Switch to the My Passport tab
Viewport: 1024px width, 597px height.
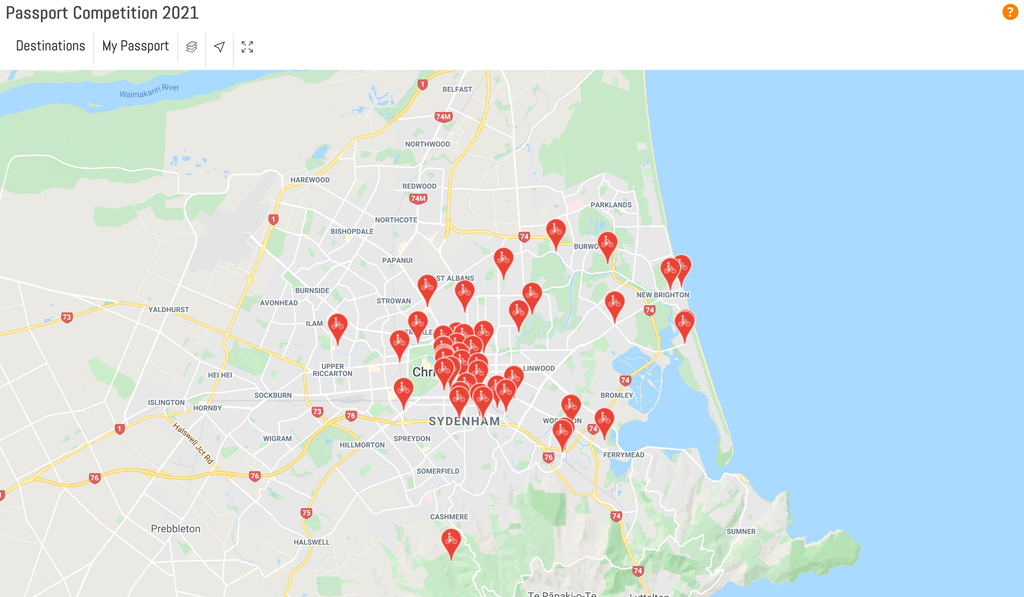[135, 45]
